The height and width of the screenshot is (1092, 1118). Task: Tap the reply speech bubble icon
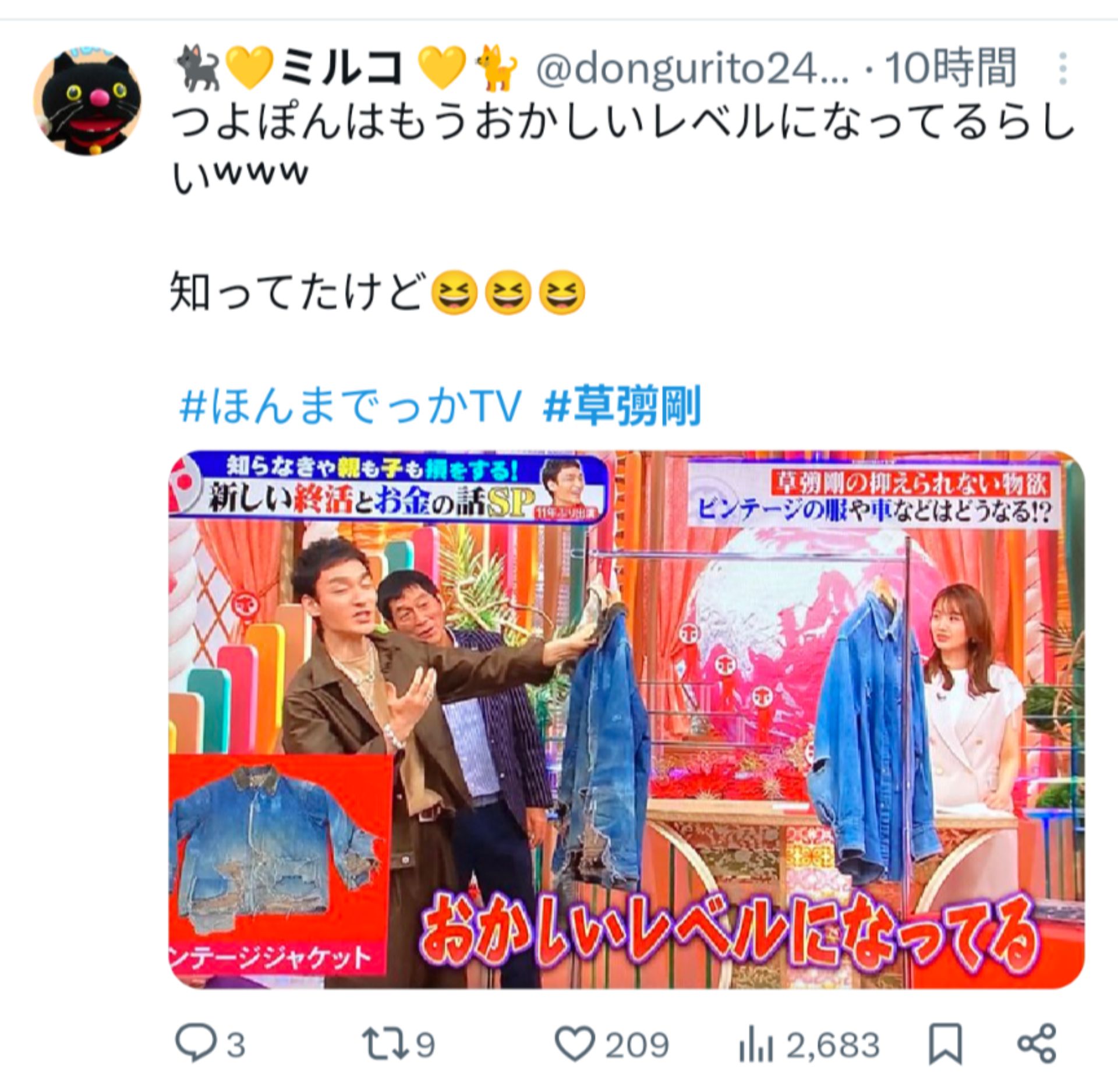[196, 1045]
